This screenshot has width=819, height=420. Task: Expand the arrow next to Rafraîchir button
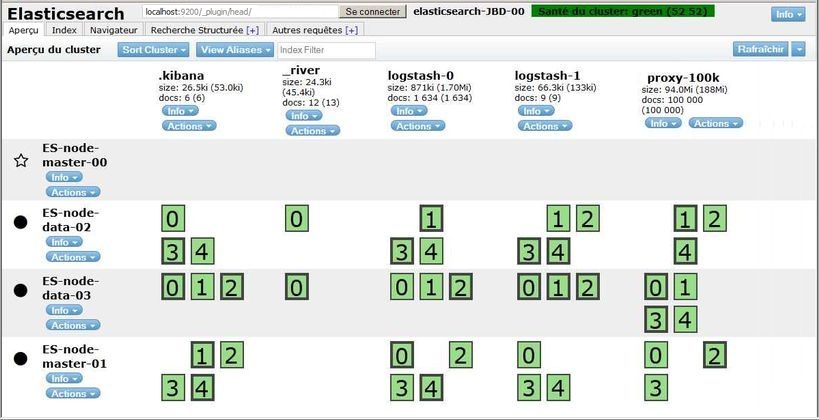coord(797,49)
